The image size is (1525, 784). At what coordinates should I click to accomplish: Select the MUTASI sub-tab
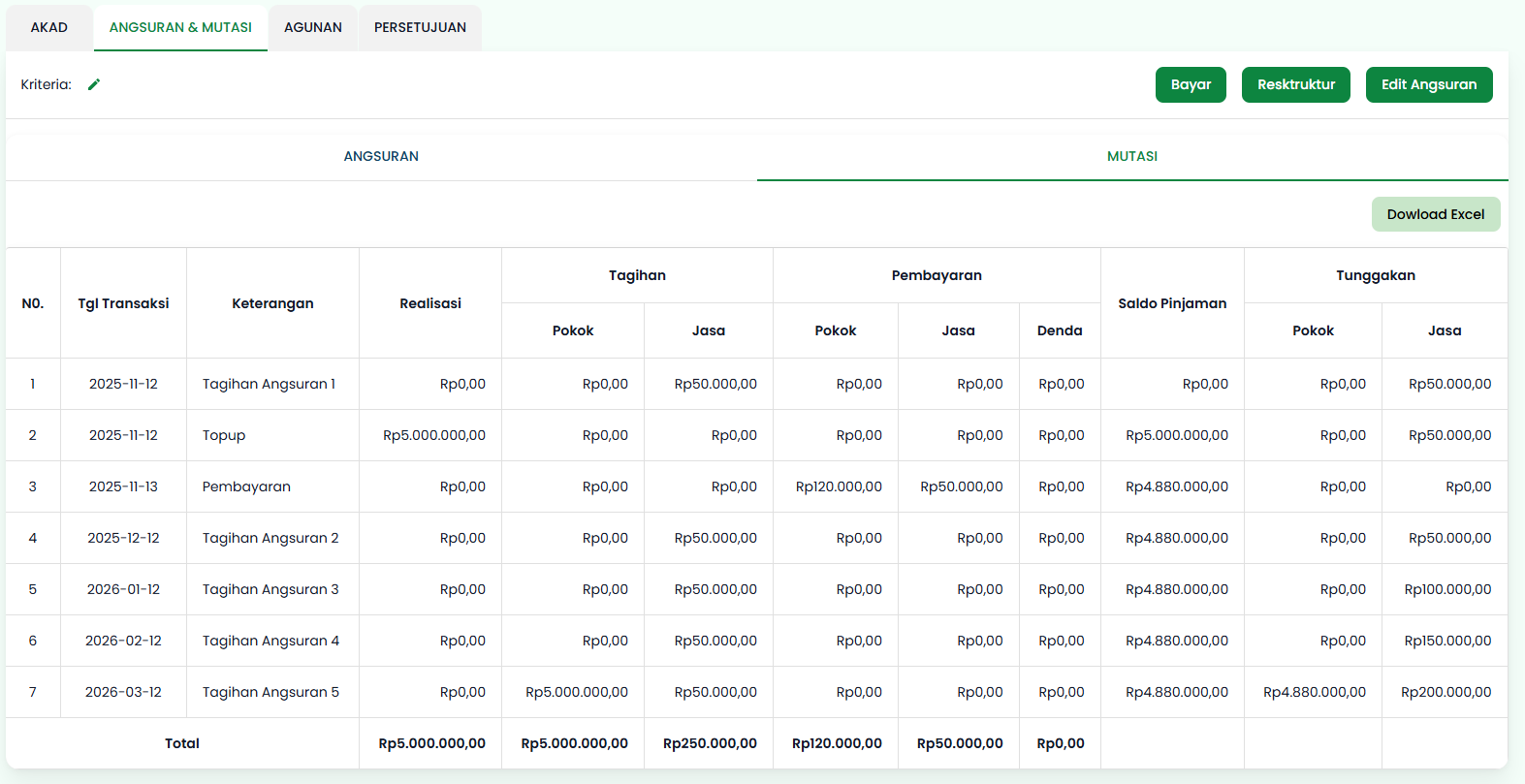[x=1131, y=156]
